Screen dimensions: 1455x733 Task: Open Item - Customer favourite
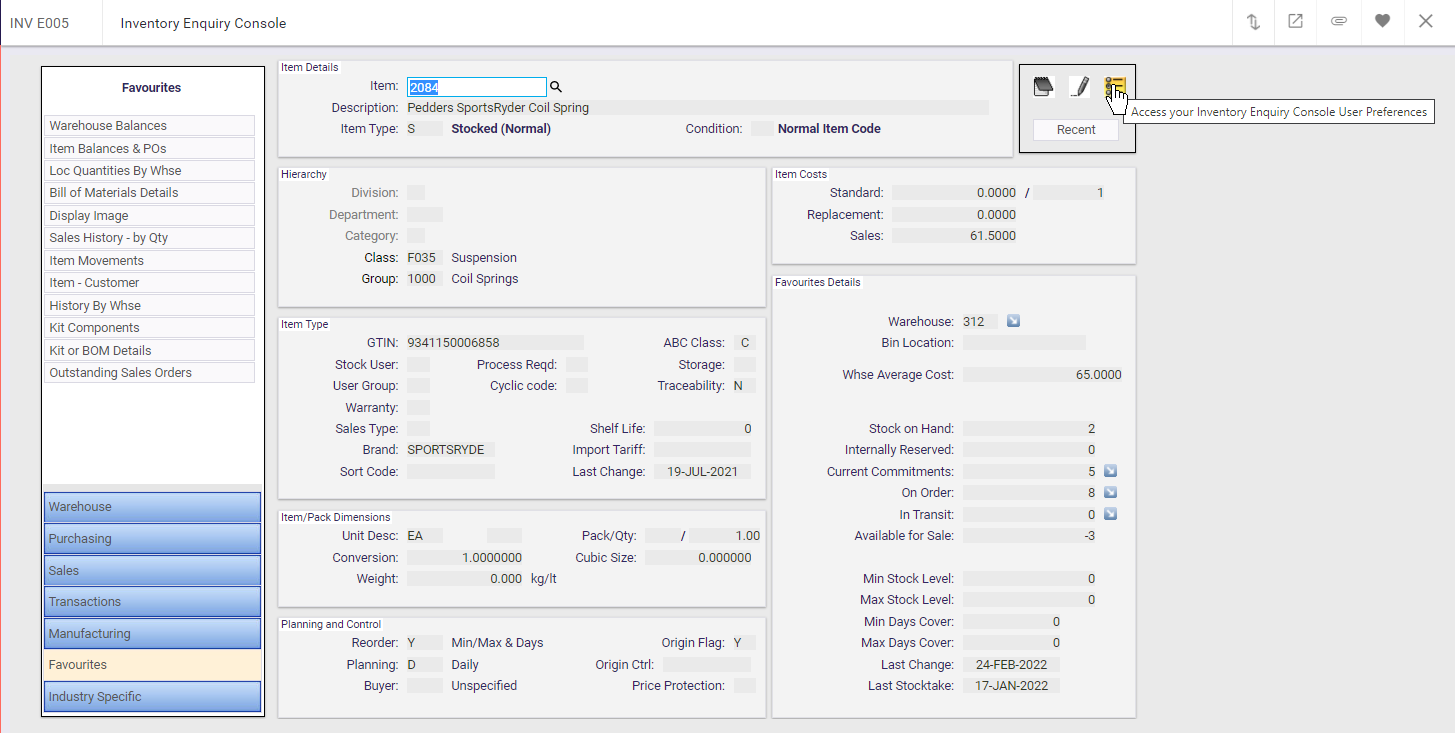[150, 283]
